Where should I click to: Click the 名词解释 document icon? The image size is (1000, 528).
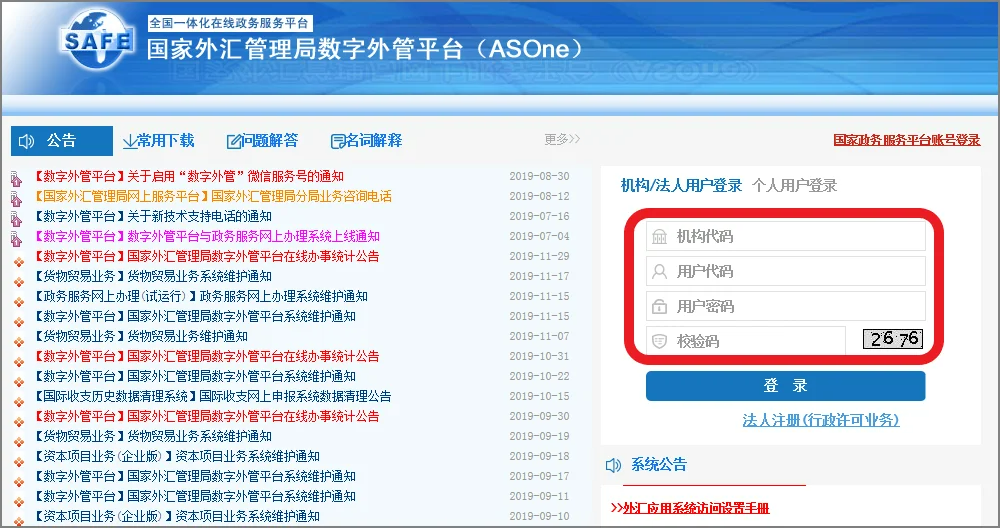(x=338, y=141)
